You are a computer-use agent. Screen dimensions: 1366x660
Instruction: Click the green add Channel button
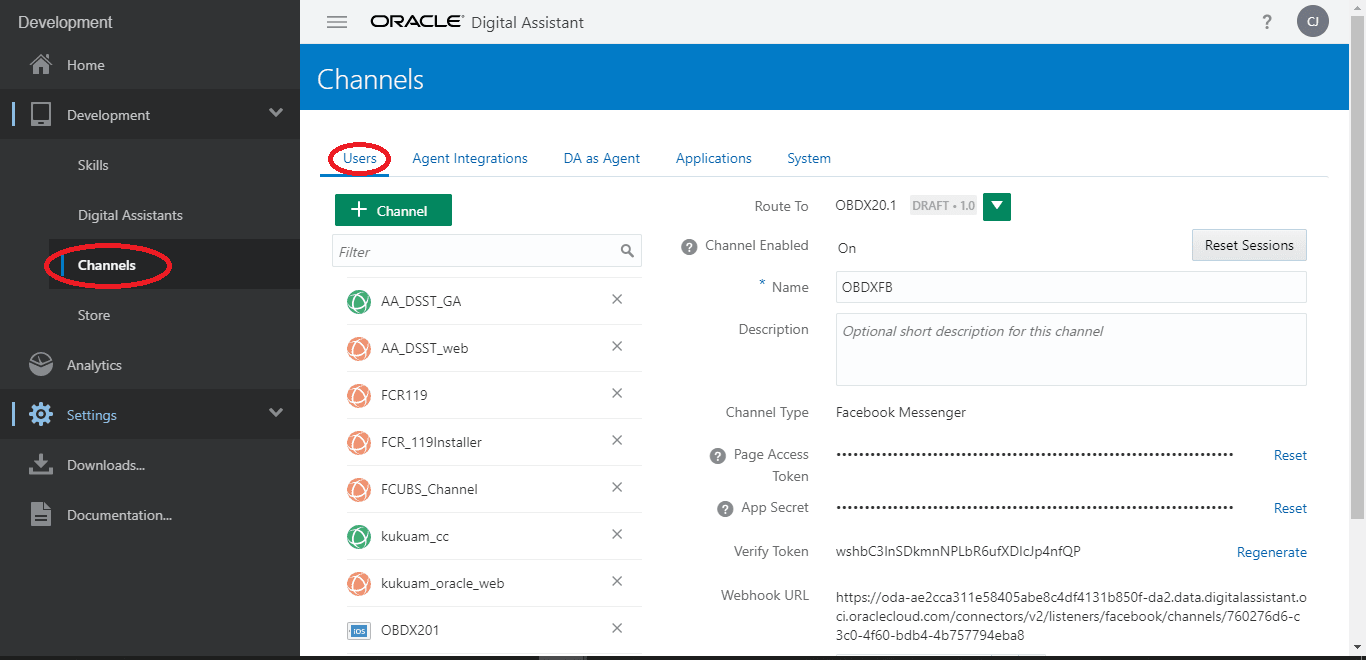click(x=393, y=210)
